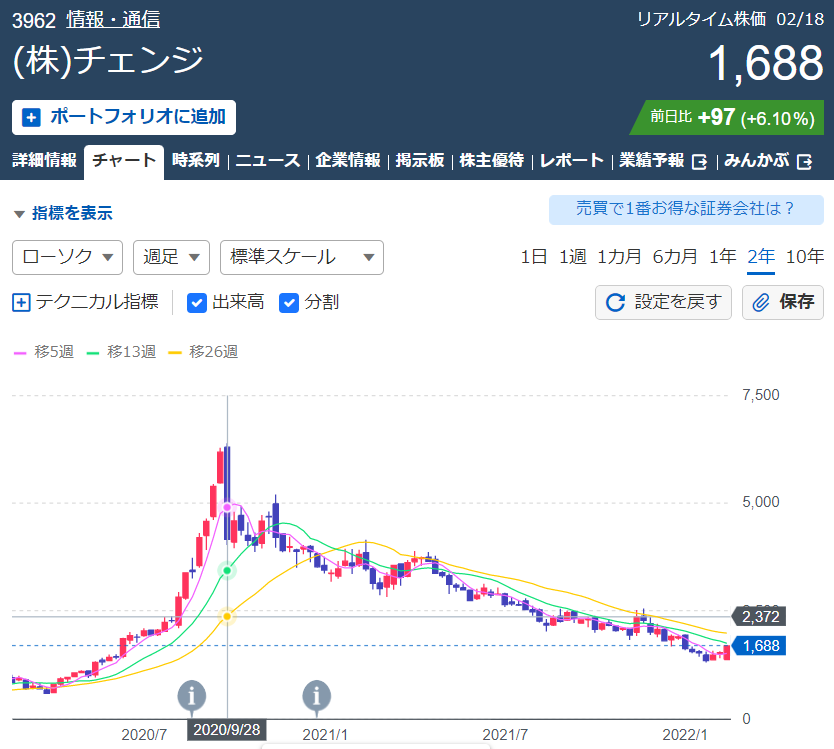Click the info marker near 2020/9 on the chart

191,696
